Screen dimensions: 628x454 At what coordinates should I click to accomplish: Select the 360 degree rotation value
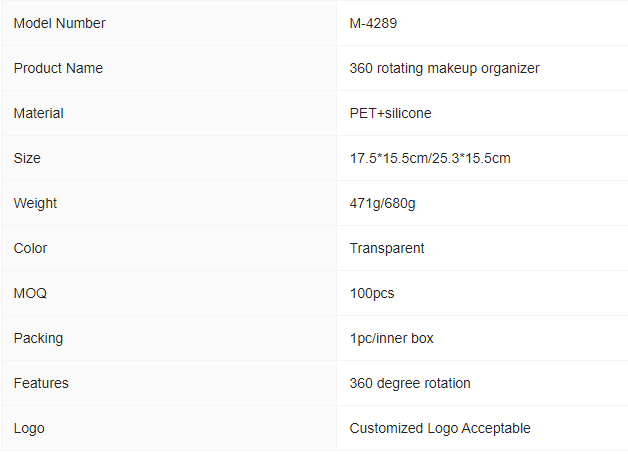pyautogui.click(x=410, y=384)
